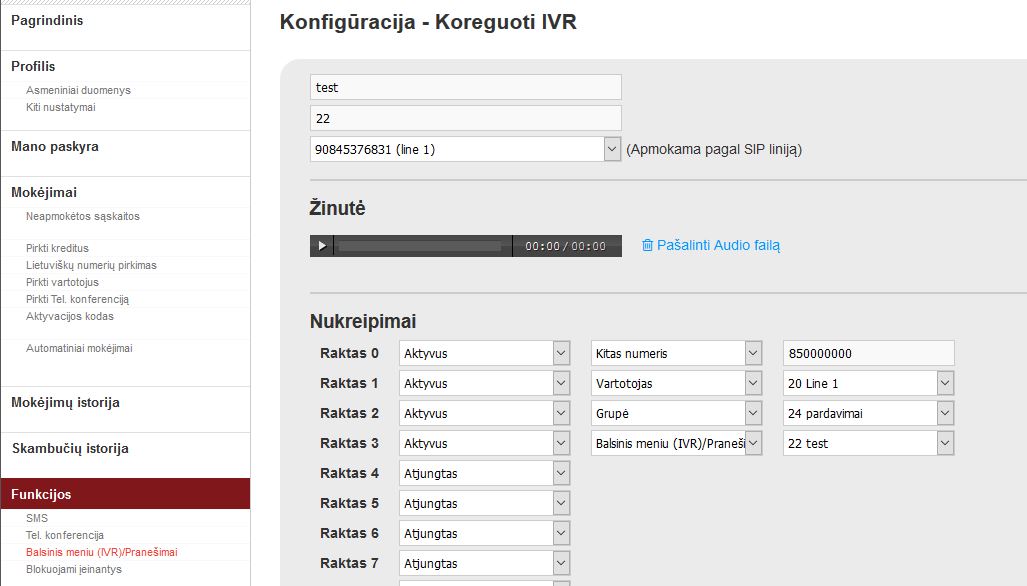Expand Raktas 0 status dropdown
Viewport: 1027px width, 586px height.
point(484,354)
